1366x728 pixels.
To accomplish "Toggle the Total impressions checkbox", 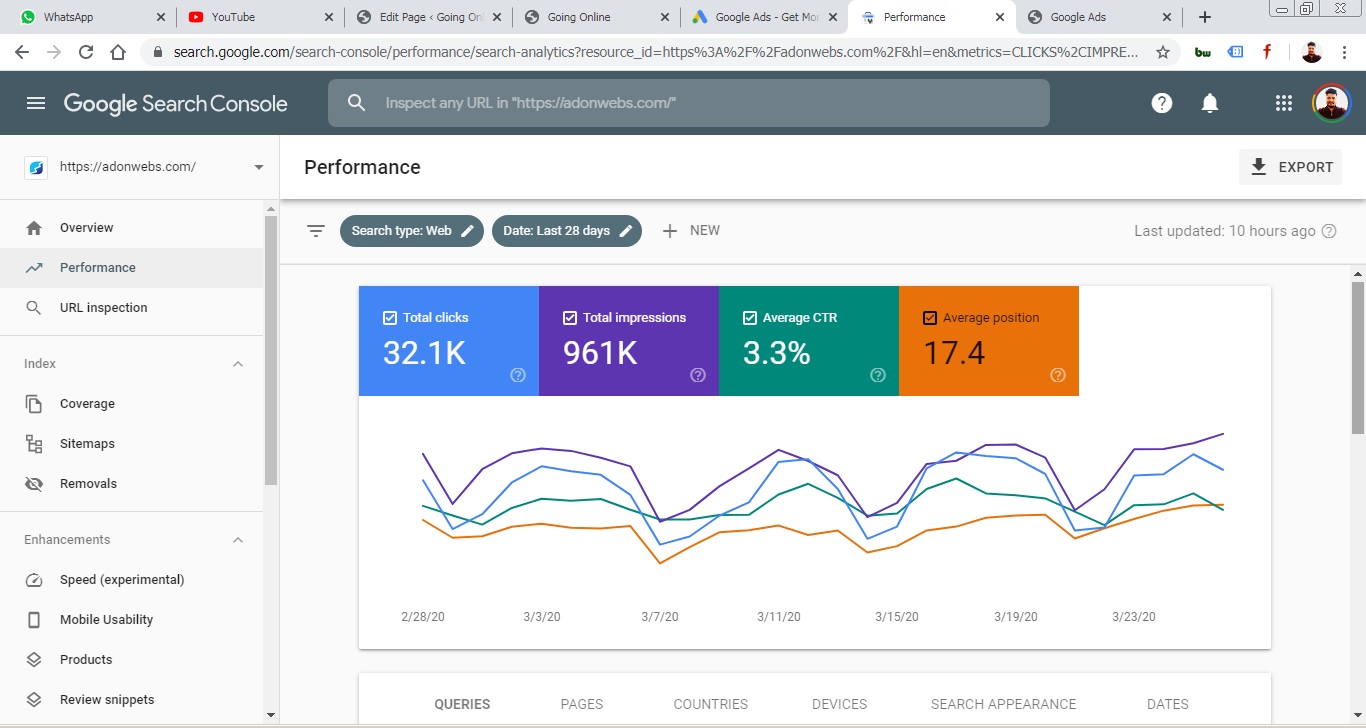I will 570,318.
